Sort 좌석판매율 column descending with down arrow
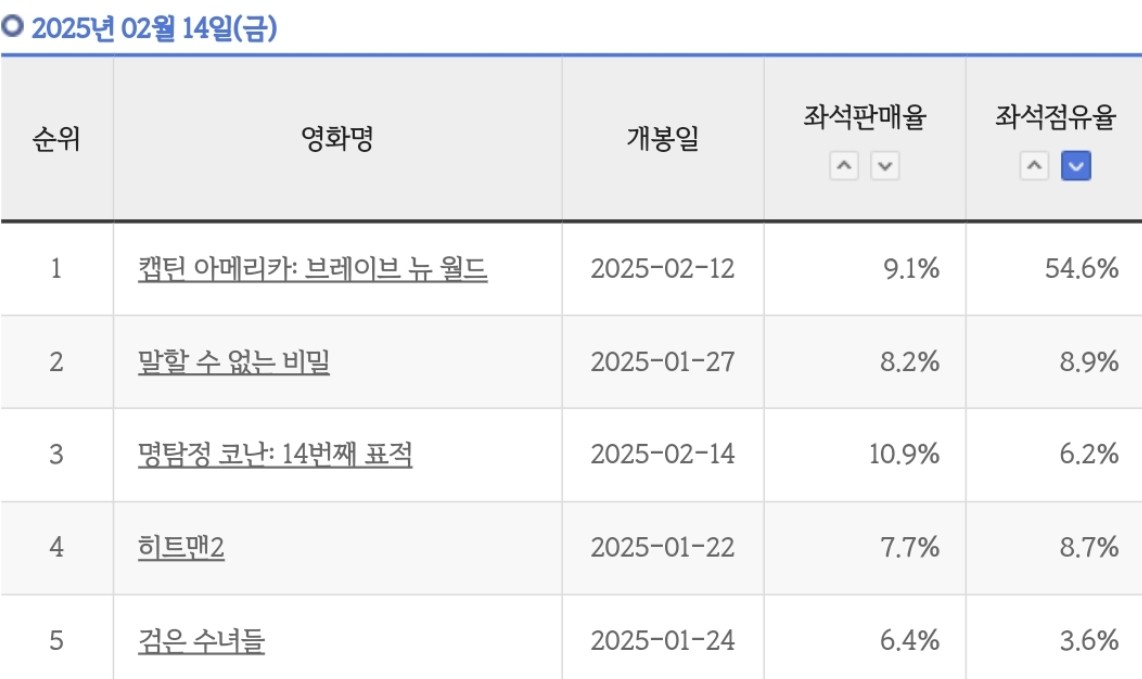The image size is (1142, 679). coord(884,166)
